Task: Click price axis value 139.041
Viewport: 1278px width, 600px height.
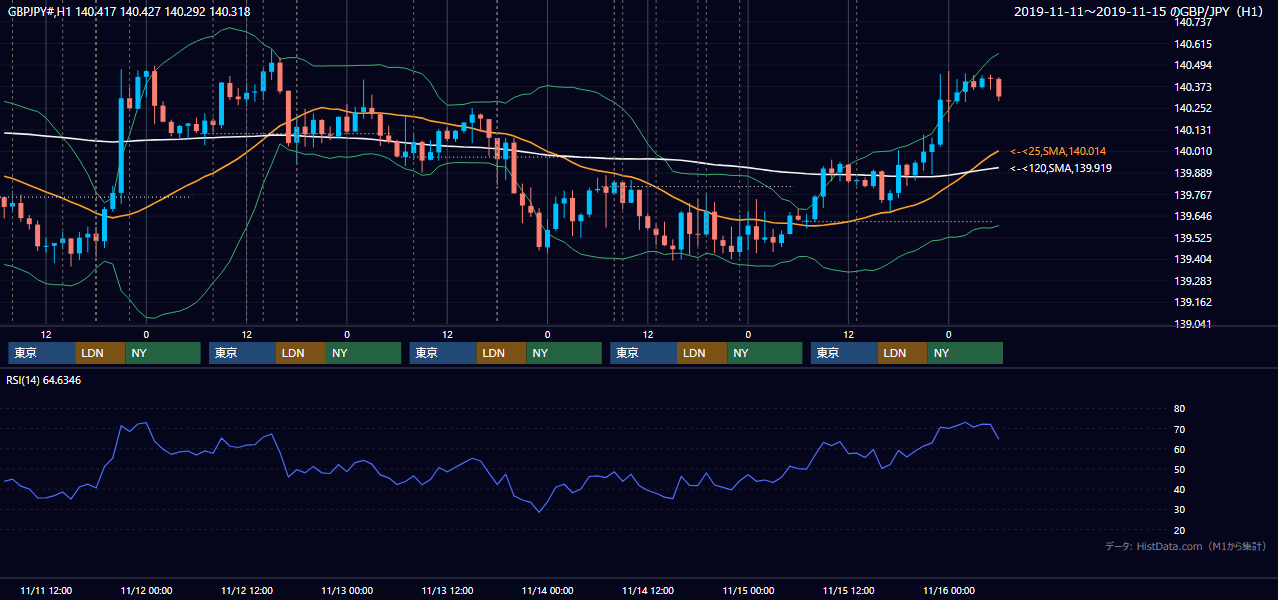Action: 1193,324
